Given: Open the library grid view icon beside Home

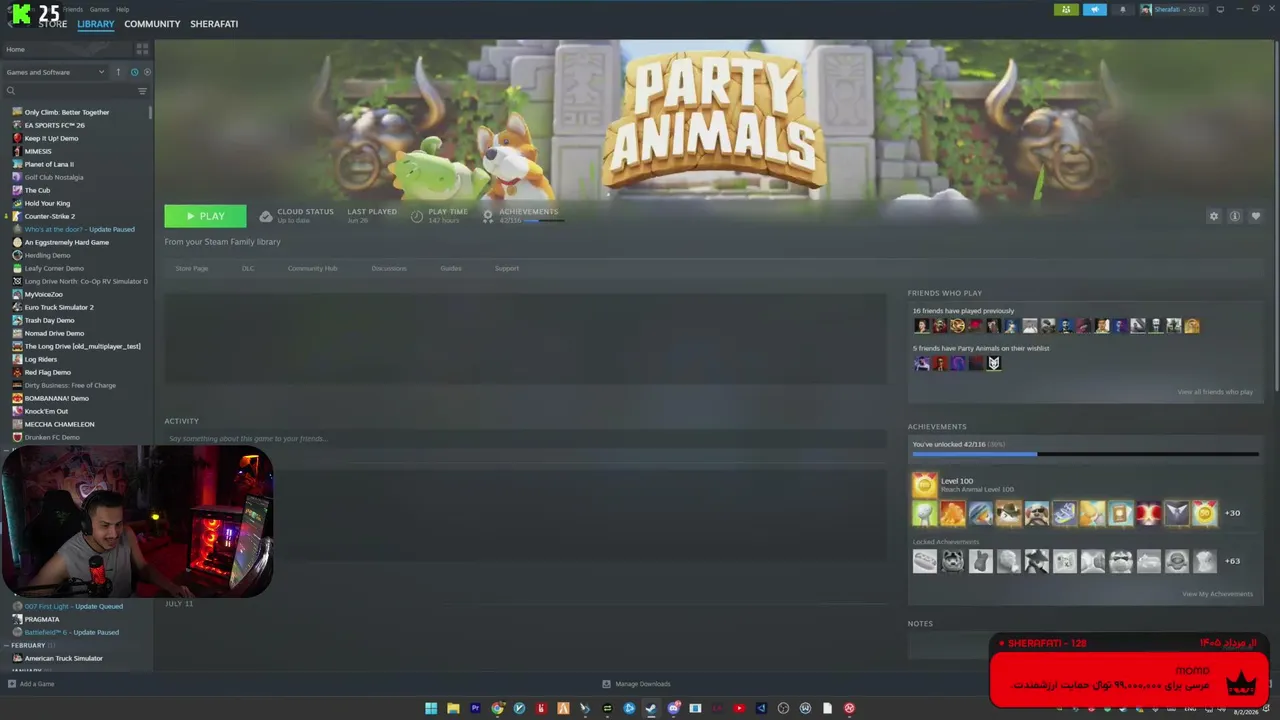Looking at the screenshot, I should [x=142, y=49].
